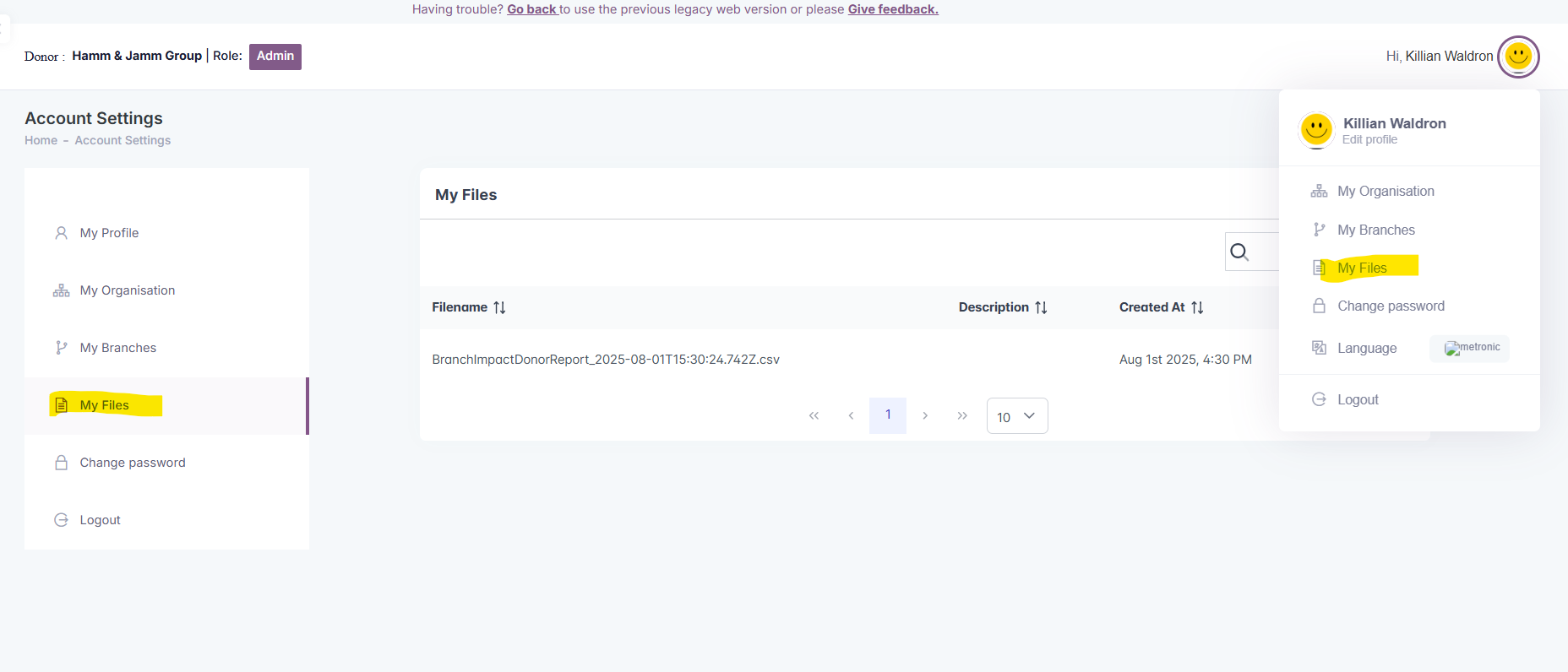Click the Go back legacy version link
The width and height of the screenshot is (1568, 672).
(x=531, y=9)
